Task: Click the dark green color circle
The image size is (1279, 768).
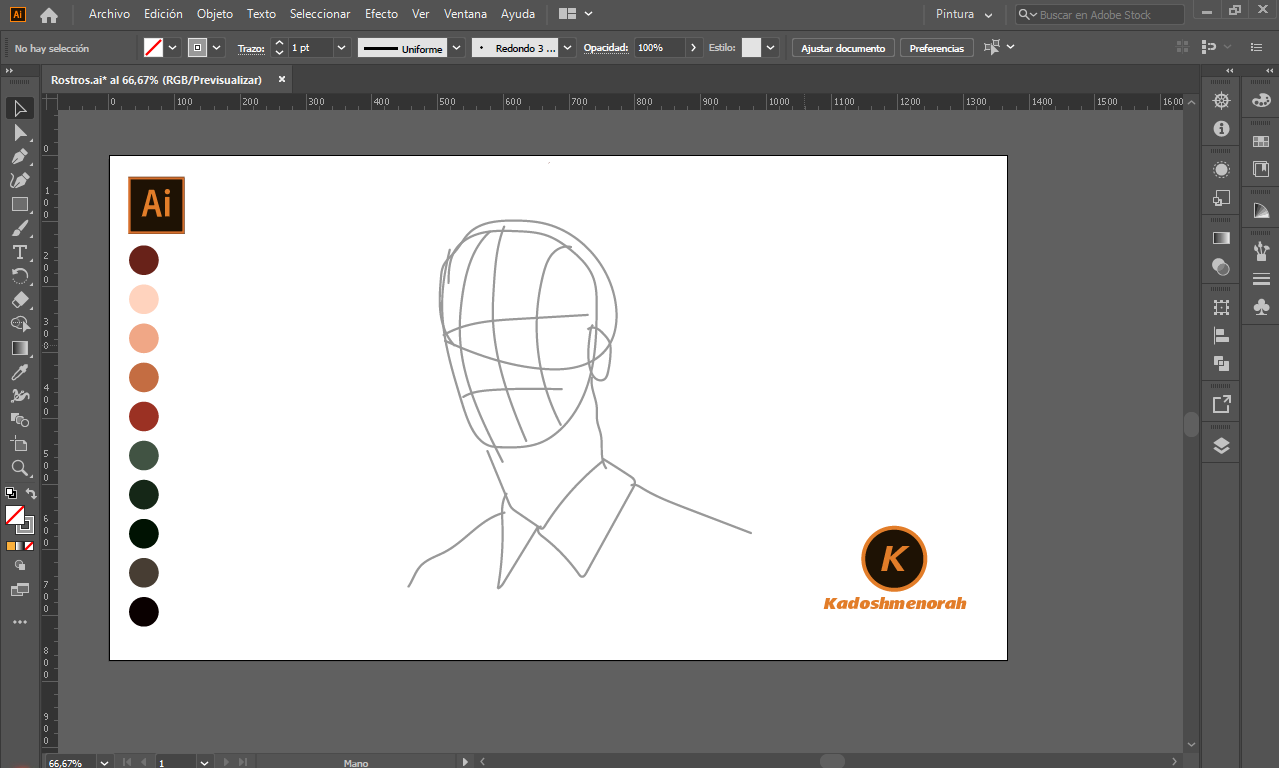Action: pos(144,494)
